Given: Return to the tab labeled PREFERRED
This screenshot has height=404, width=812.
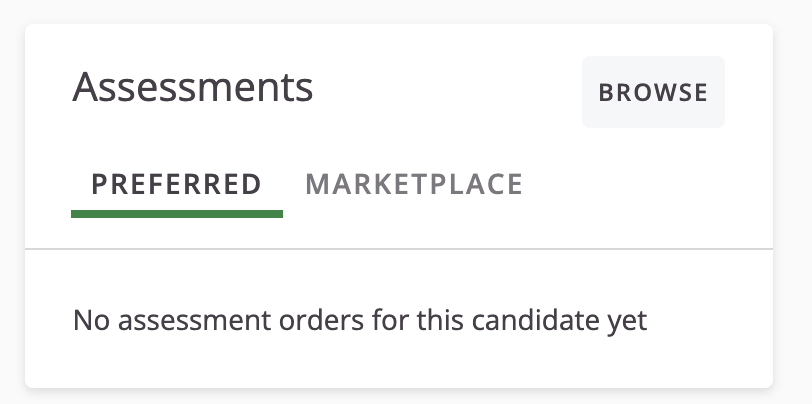Looking at the screenshot, I should 177,184.
